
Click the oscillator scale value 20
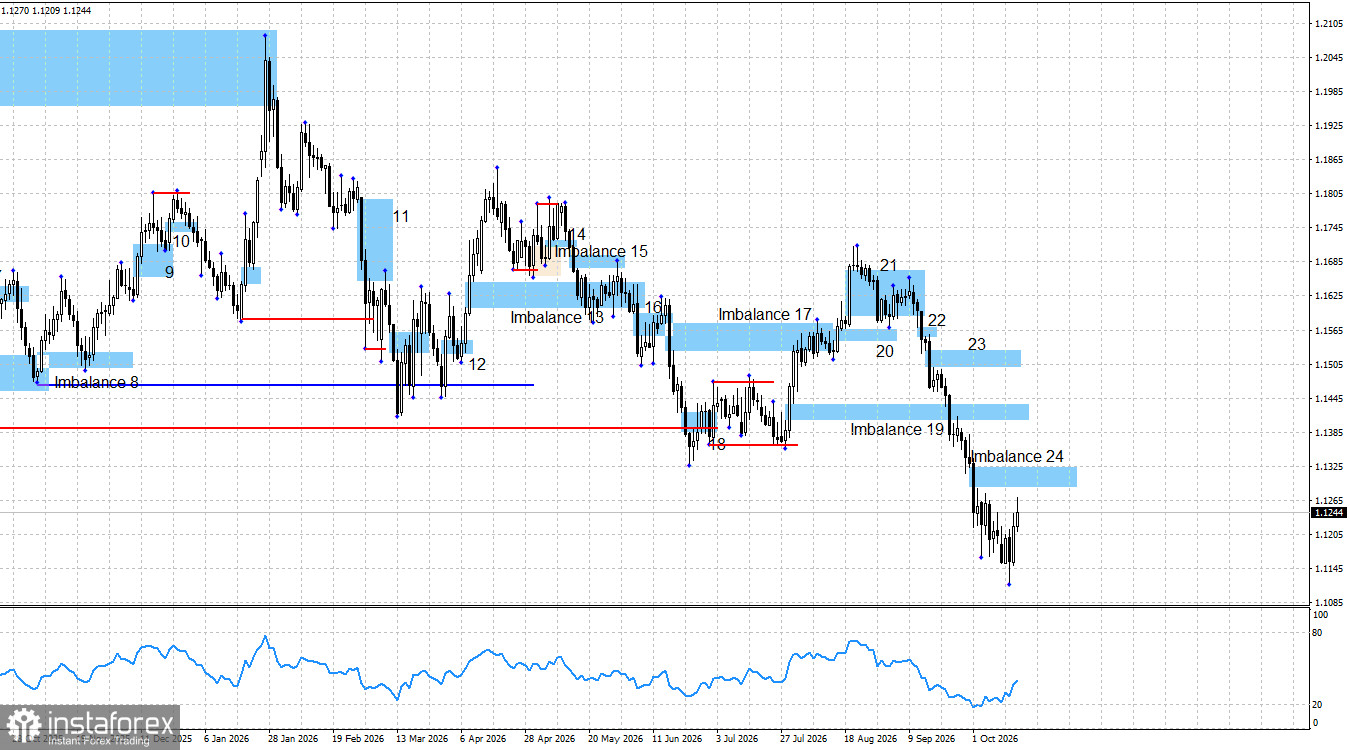tap(1316, 704)
